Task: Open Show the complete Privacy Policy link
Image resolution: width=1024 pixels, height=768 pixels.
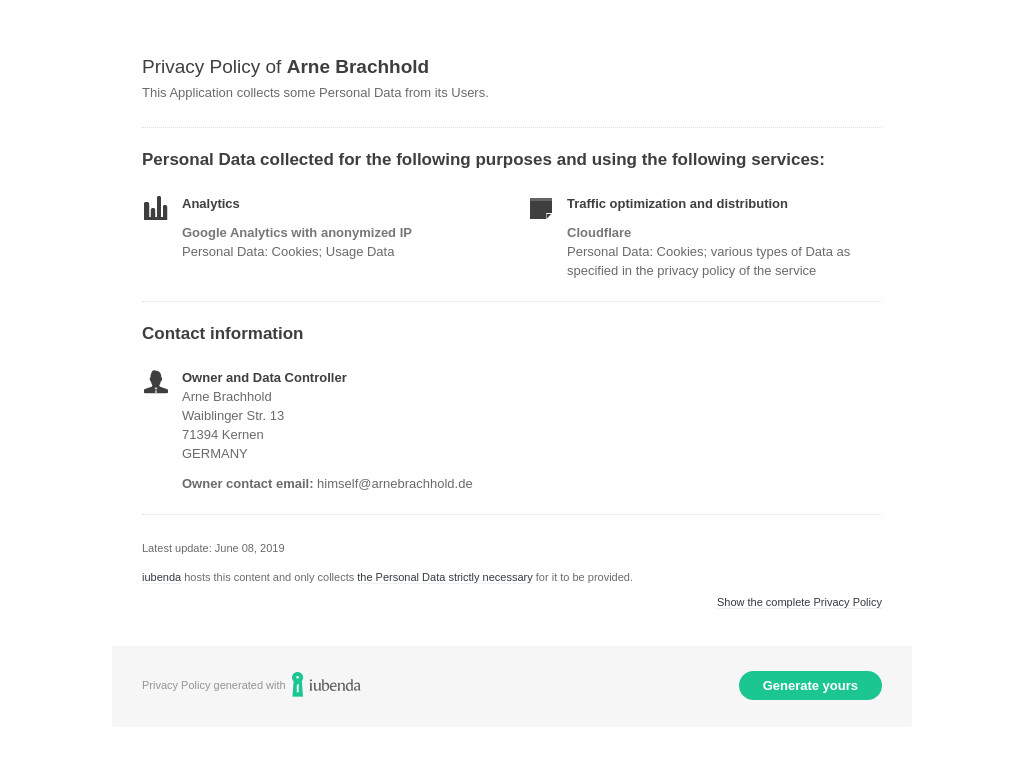Action: coord(799,602)
